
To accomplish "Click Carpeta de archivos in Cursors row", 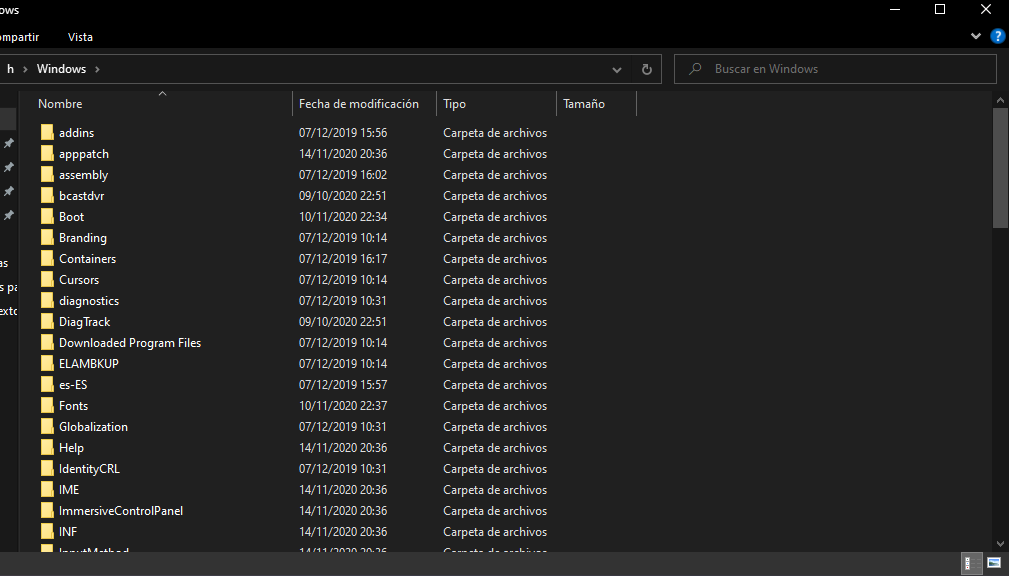I will pyautogui.click(x=495, y=280).
